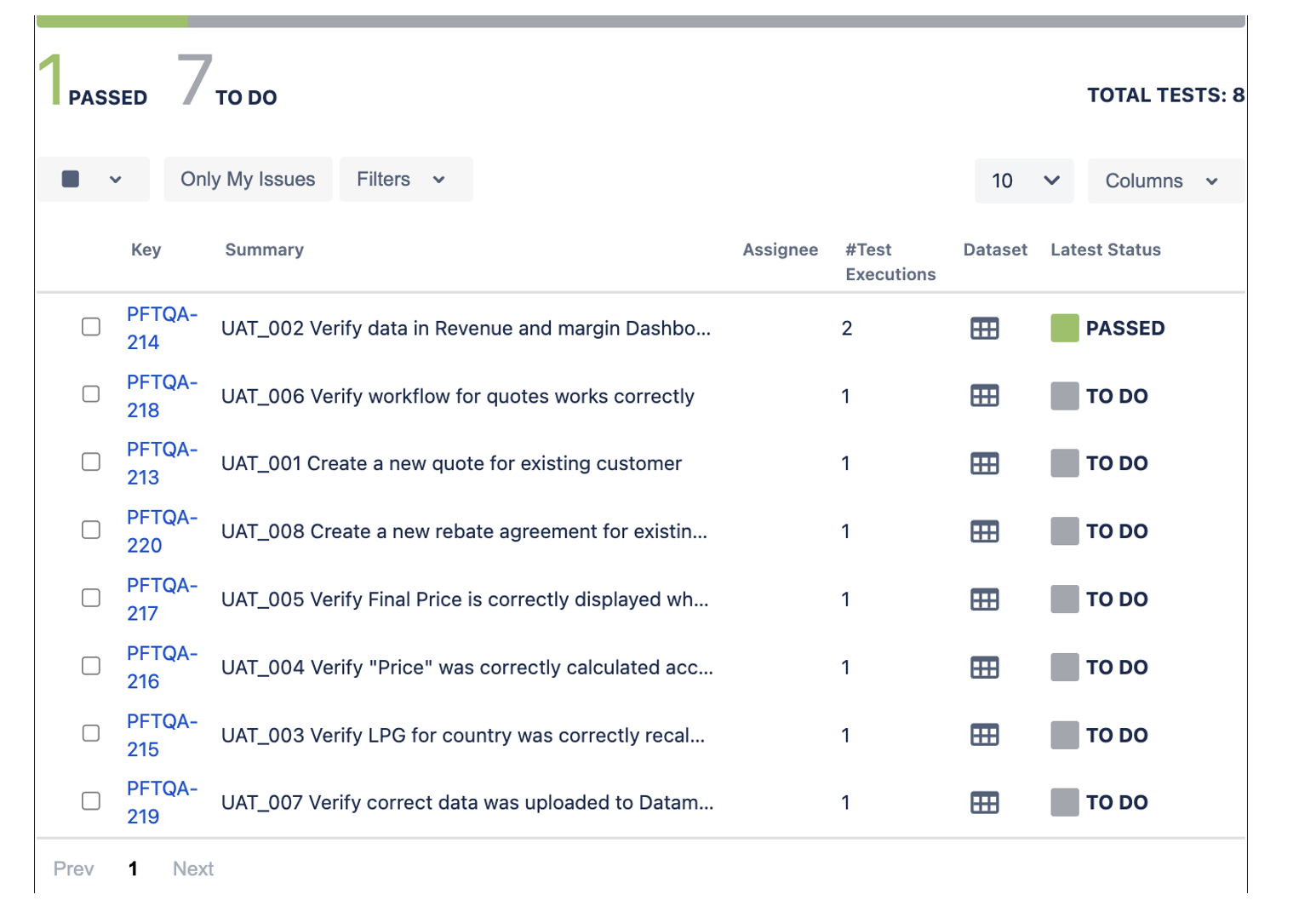This screenshot has width=1316, height=906.
Task: Open the PFTQA-215 issue link
Action: [x=161, y=735]
